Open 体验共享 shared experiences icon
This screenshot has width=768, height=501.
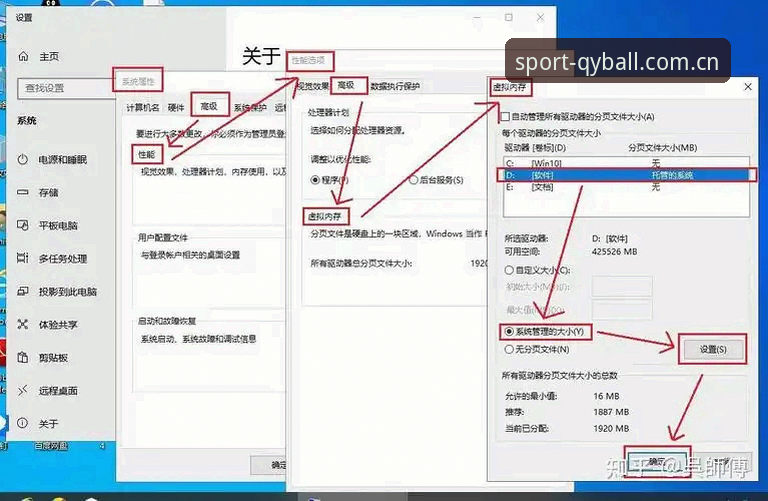click(23, 324)
